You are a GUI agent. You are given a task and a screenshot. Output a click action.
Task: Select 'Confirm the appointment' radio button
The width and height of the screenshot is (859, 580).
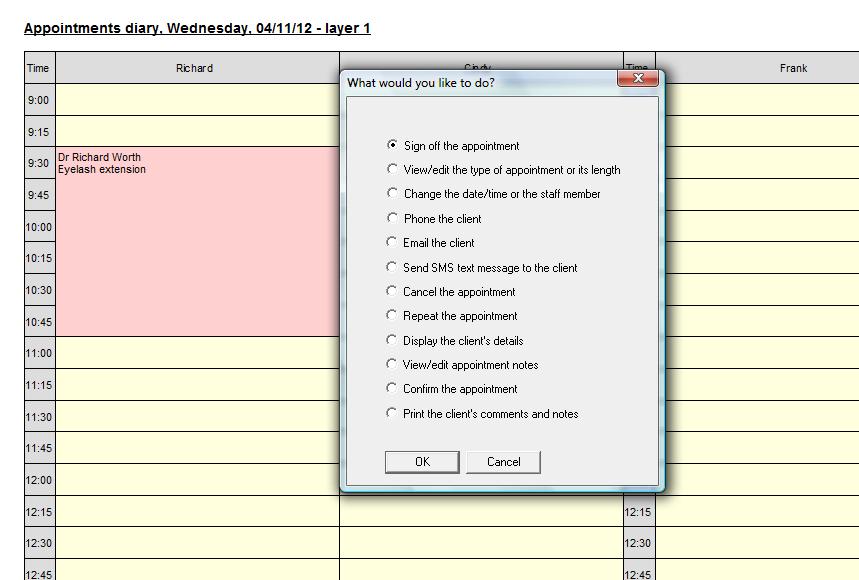pyautogui.click(x=392, y=388)
